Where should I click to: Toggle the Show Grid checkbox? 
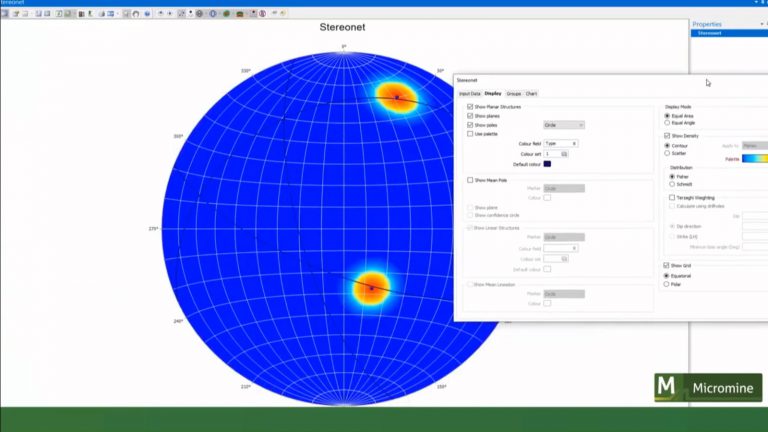667,265
